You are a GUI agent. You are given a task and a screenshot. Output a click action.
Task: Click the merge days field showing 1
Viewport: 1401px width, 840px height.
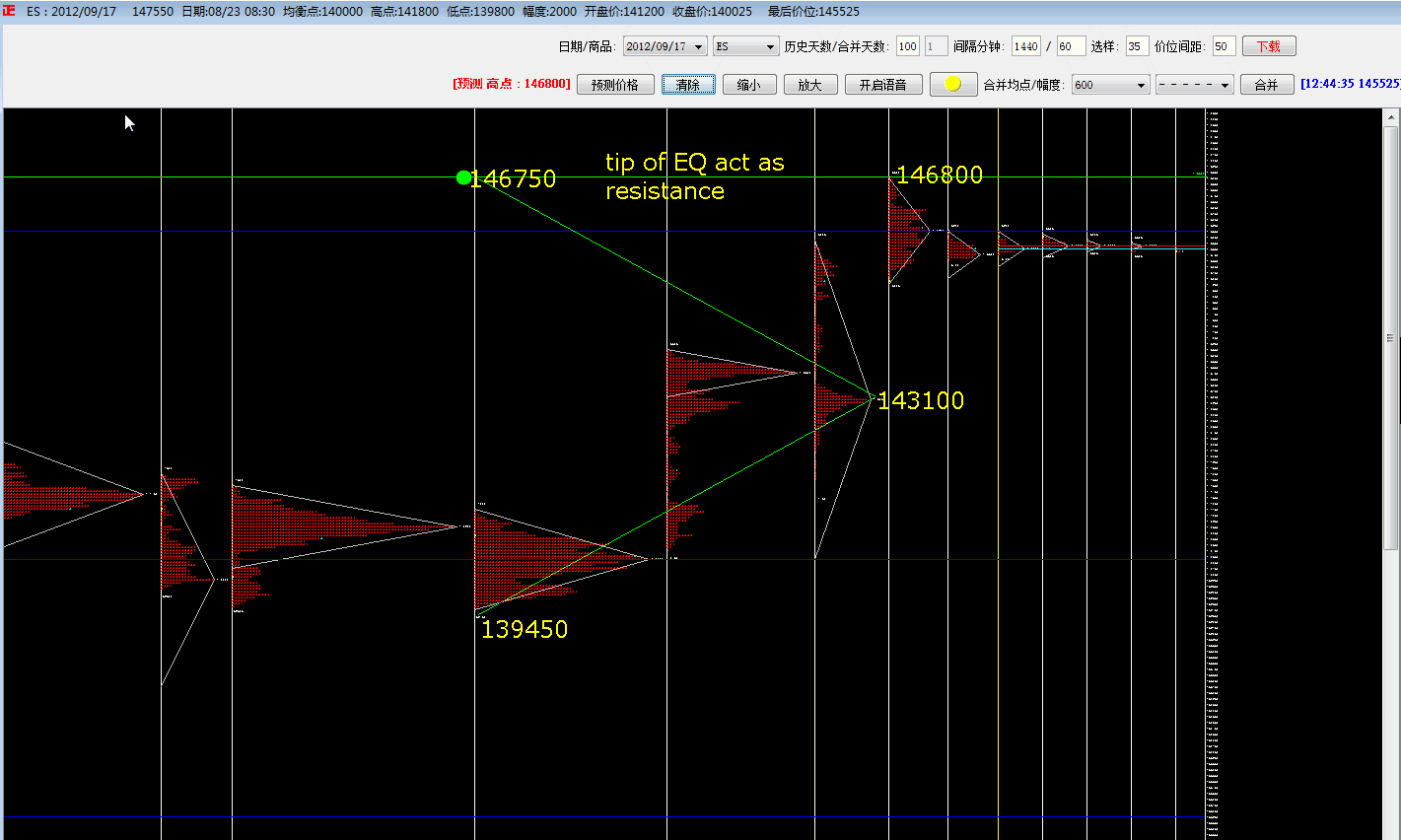click(x=937, y=46)
